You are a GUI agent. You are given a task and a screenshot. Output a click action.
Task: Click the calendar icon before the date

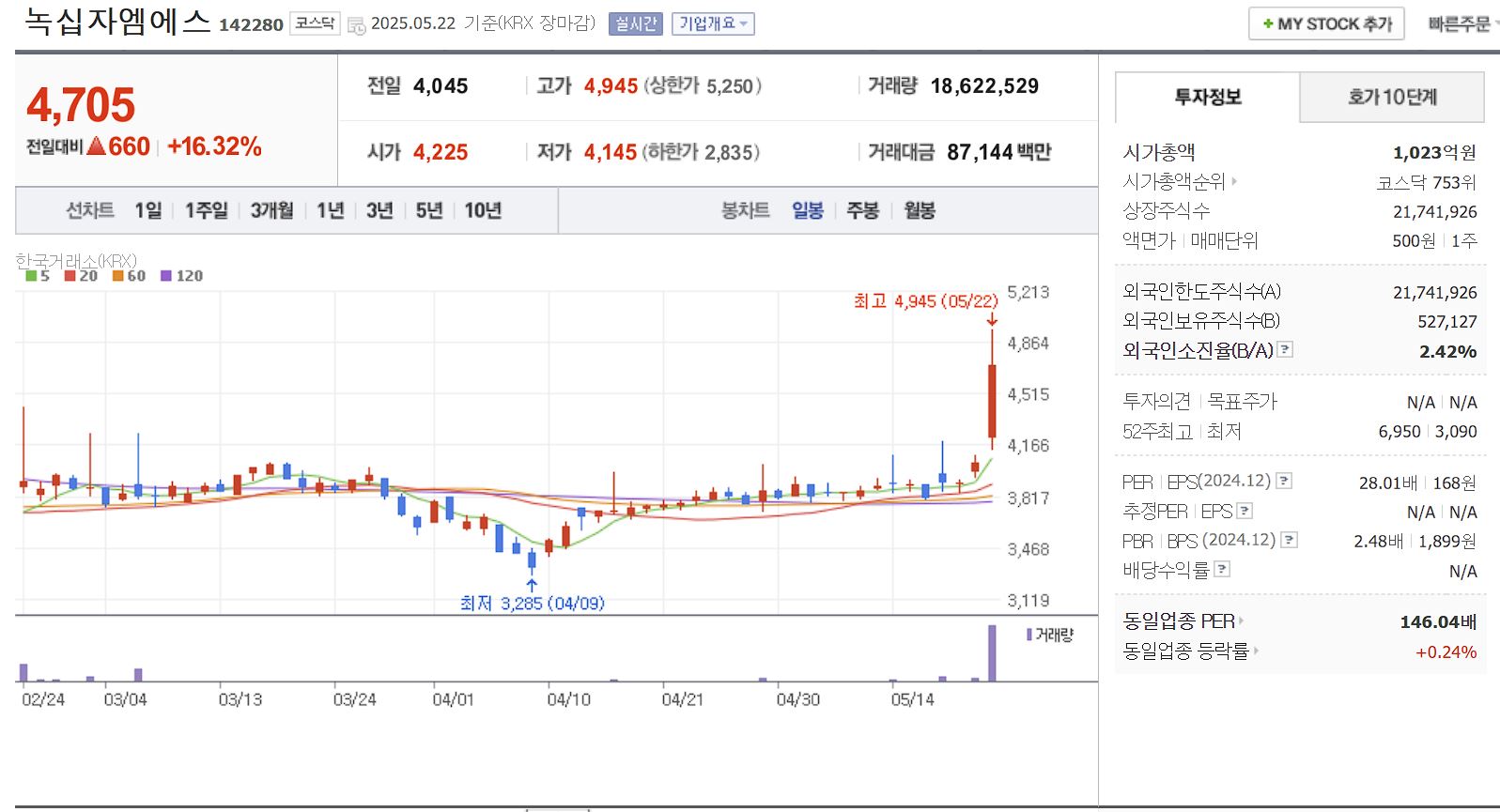(357, 25)
